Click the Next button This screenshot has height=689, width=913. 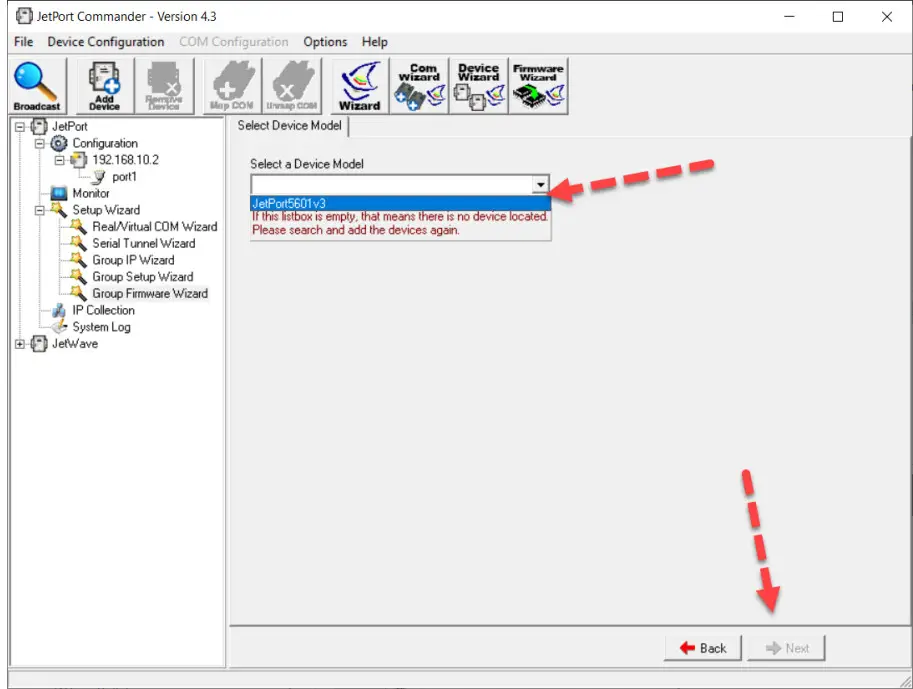tap(786, 648)
